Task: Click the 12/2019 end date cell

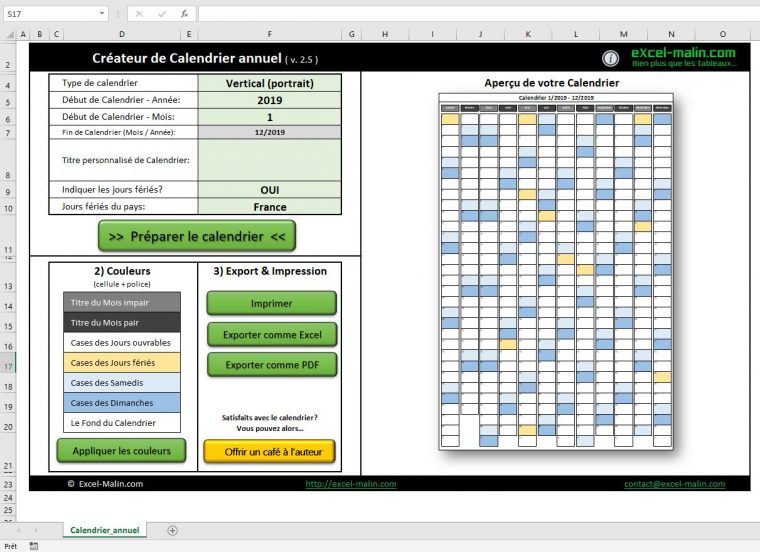Action: tap(269, 132)
